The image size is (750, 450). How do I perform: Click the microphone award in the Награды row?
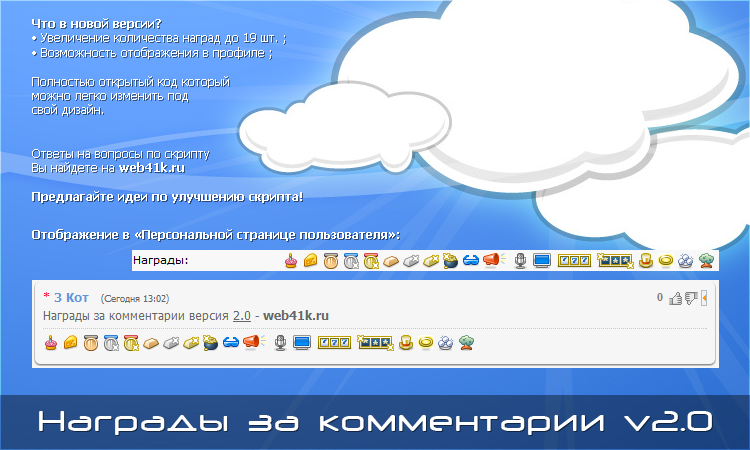click(520, 261)
